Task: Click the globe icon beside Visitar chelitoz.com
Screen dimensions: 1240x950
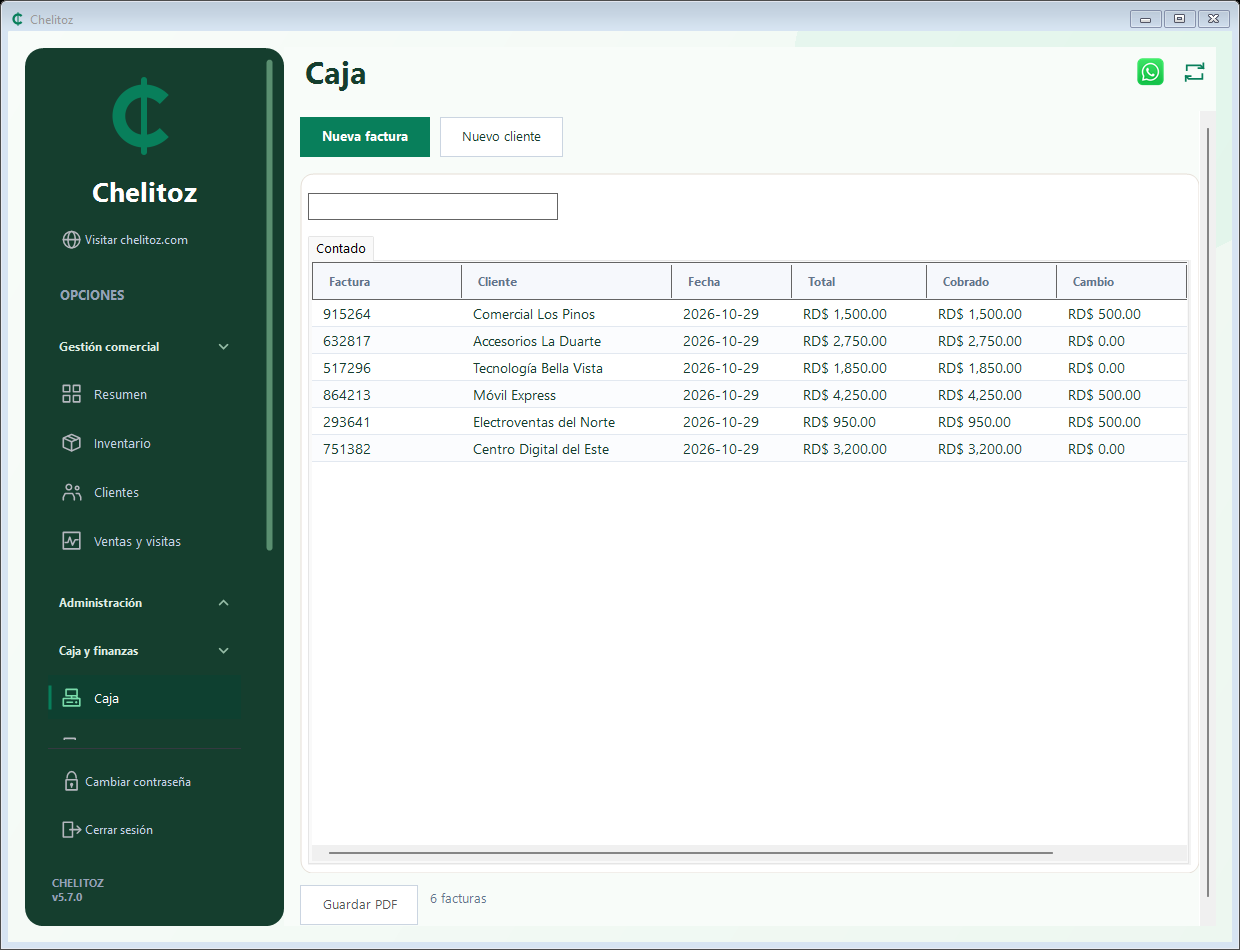Action: click(x=71, y=240)
